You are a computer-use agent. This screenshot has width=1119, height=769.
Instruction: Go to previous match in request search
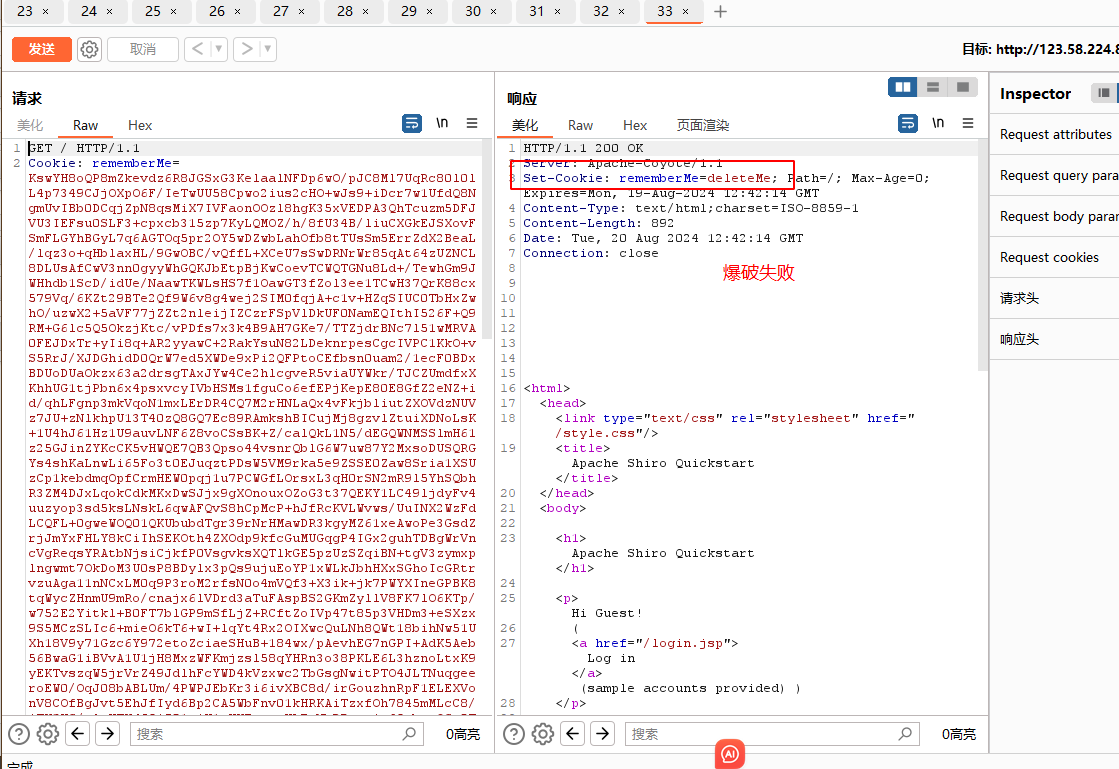(x=78, y=734)
